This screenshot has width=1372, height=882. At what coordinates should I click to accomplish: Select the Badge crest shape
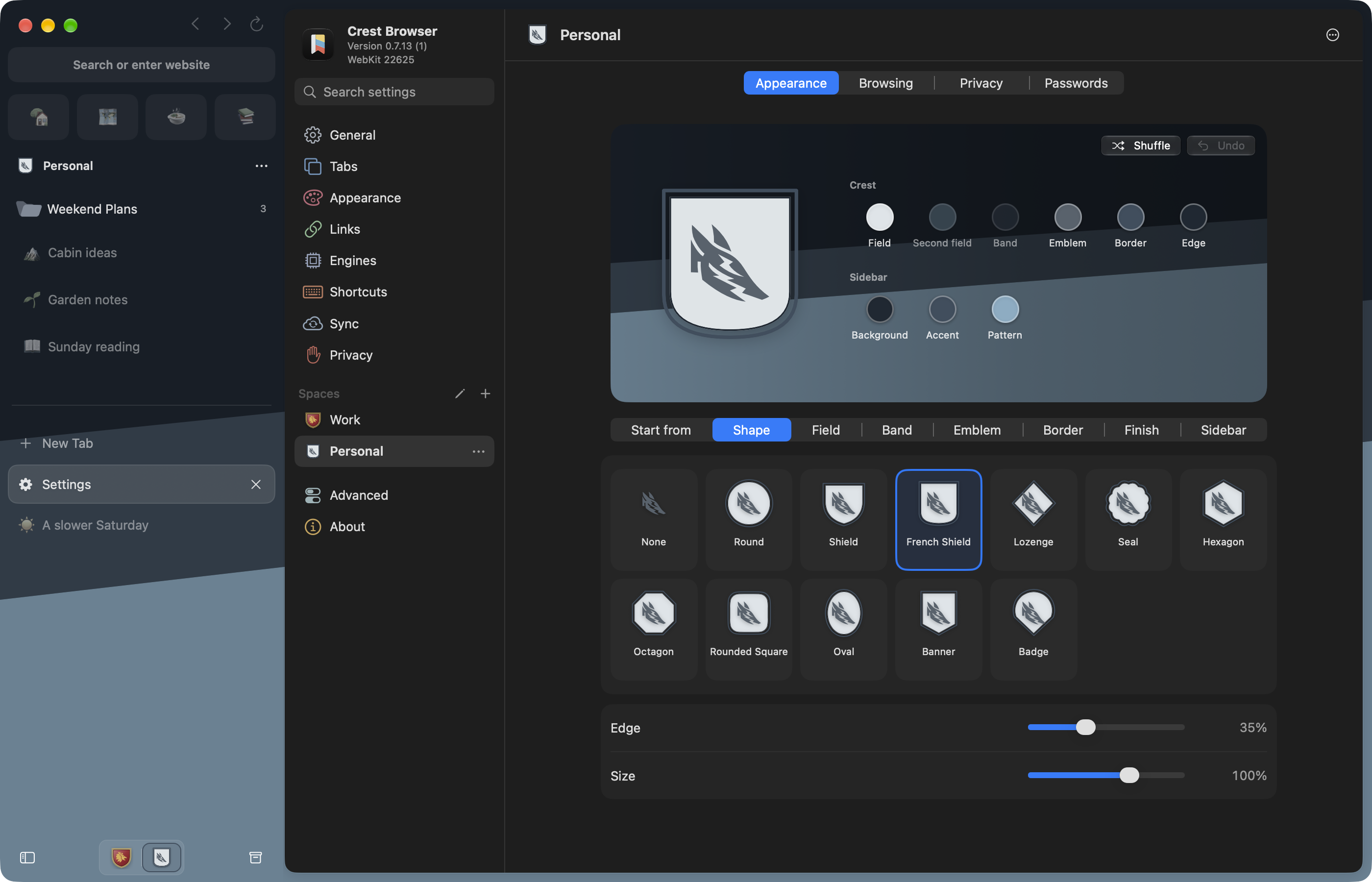tap(1033, 629)
